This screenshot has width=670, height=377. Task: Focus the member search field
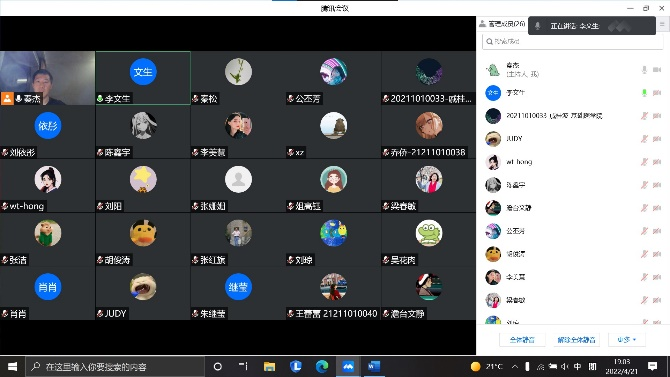[573, 41]
